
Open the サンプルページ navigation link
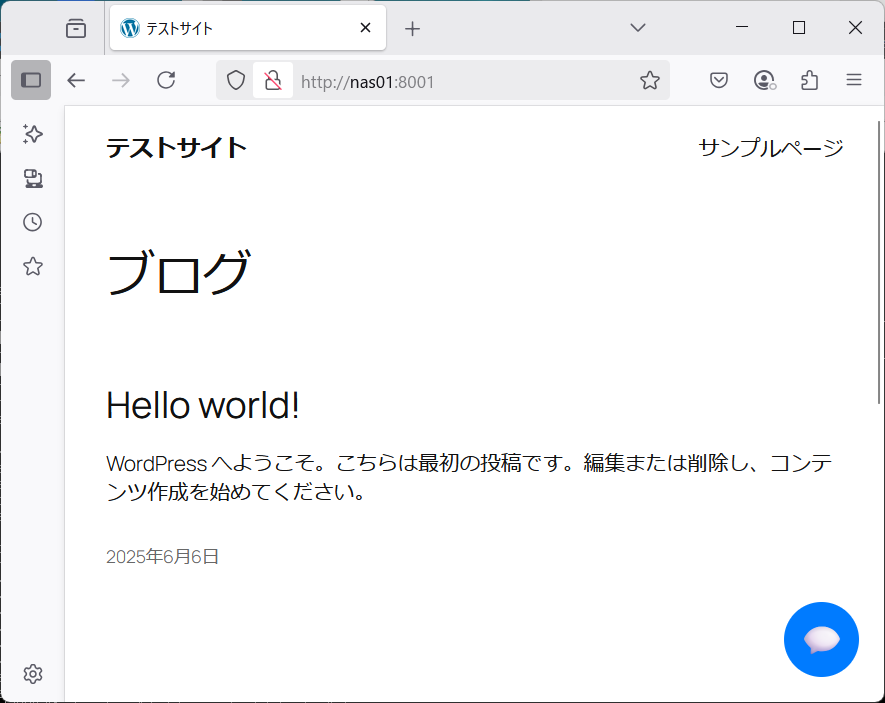pyautogui.click(x=771, y=148)
